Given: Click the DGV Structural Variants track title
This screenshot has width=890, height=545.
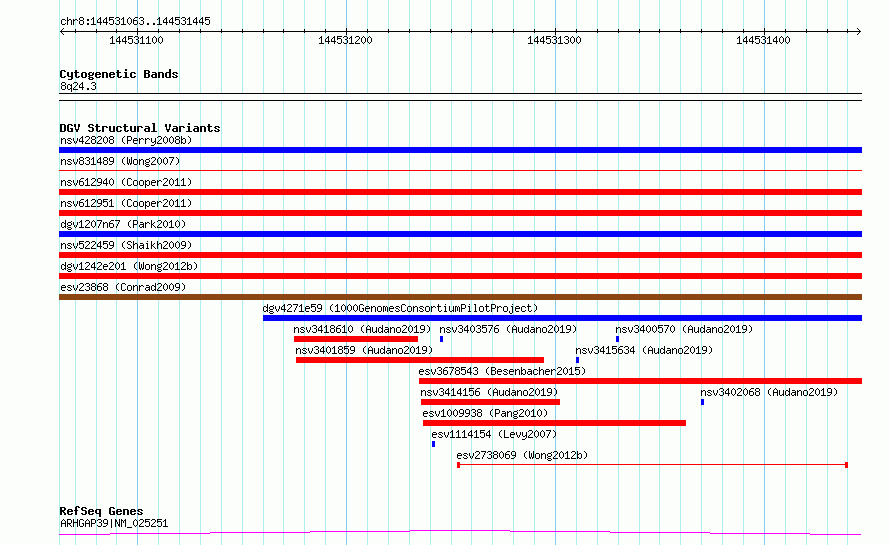Looking at the screenshot, I should tap(140, 128).
